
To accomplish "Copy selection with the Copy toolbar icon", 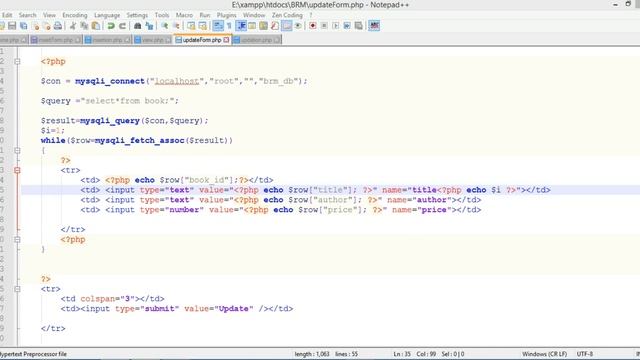I will pos(84,26).
